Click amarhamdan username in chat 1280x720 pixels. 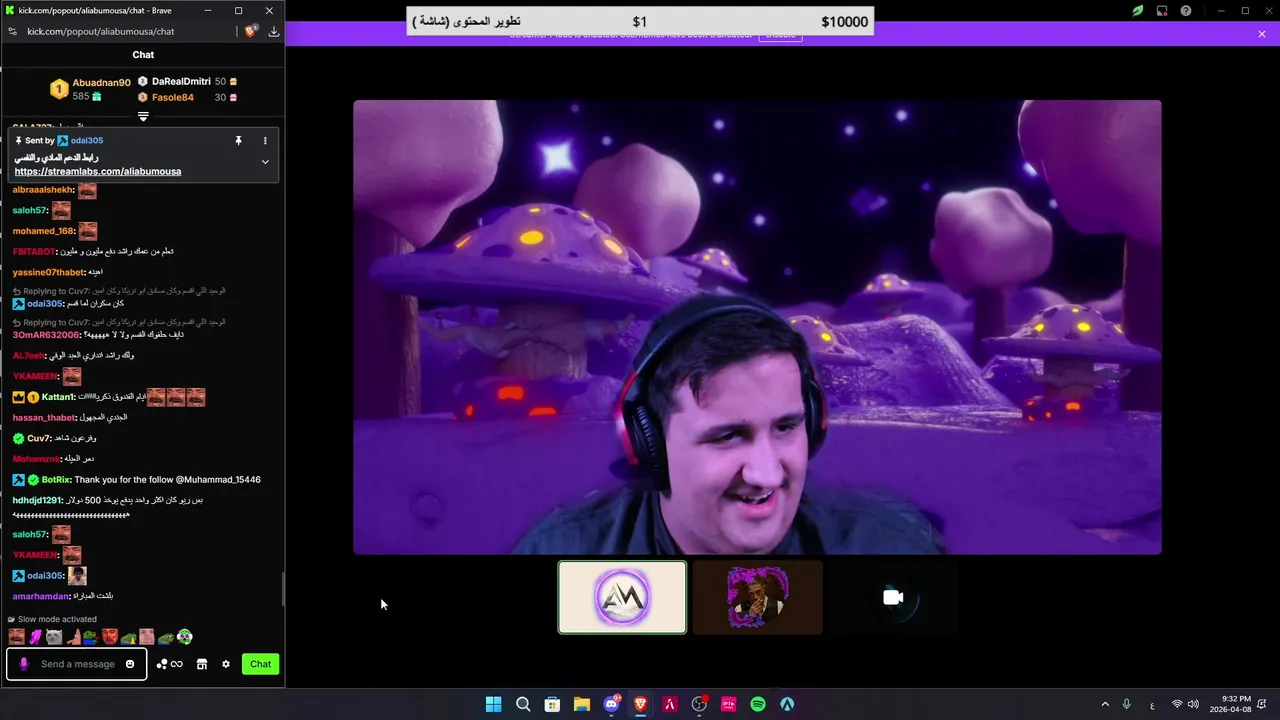[x=41, y=596]
